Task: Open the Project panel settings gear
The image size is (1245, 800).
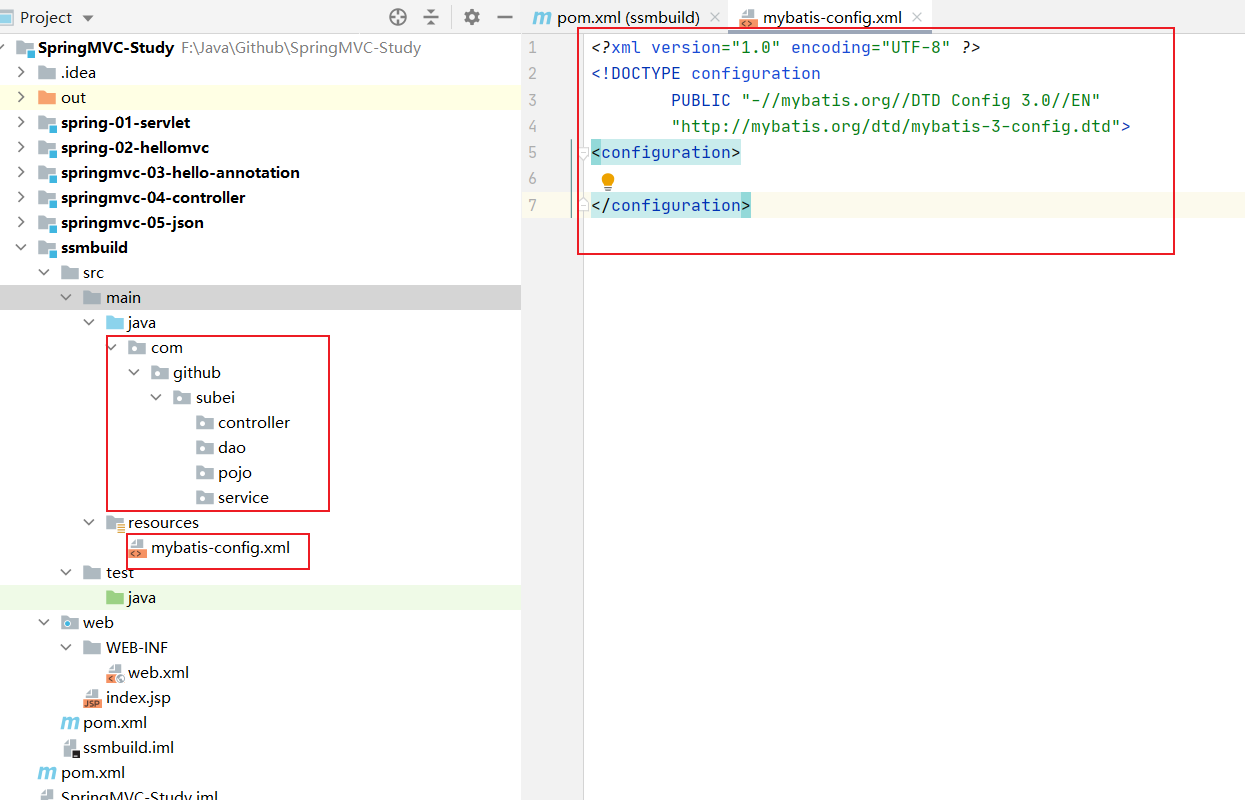Action: 472,17
